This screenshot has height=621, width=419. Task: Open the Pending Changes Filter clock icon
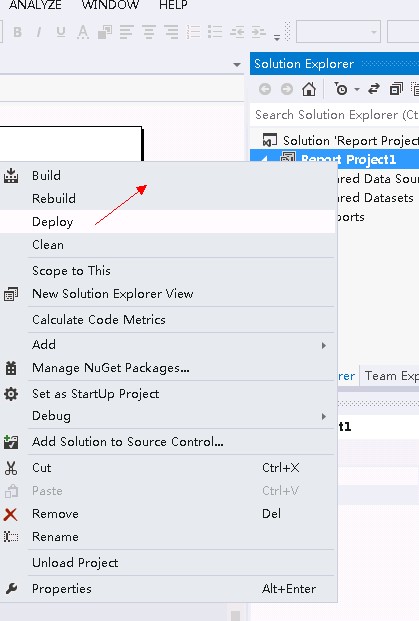(341, 89)
